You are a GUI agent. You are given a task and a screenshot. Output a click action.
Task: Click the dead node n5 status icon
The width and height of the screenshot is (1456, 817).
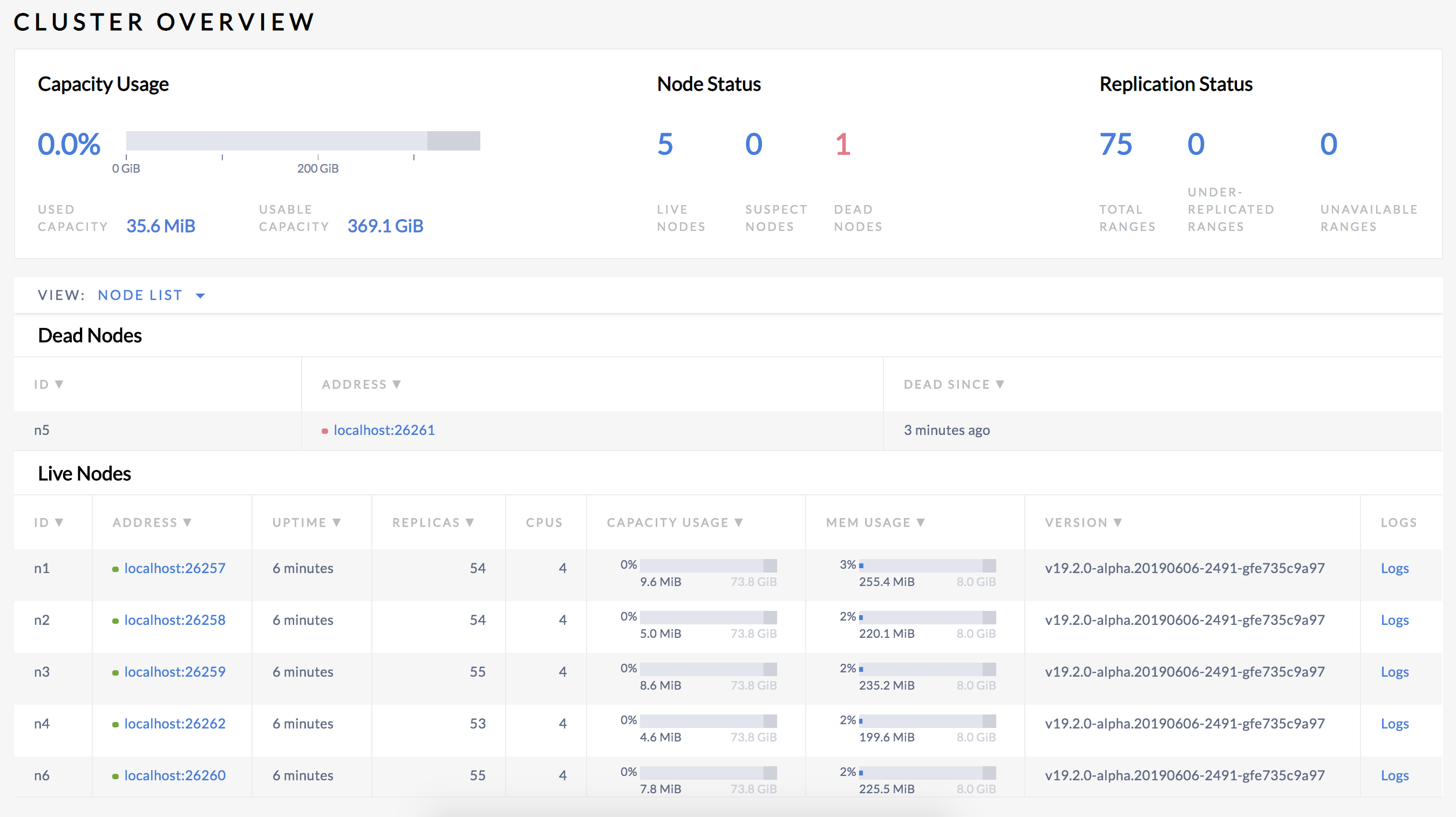point(324,430)
